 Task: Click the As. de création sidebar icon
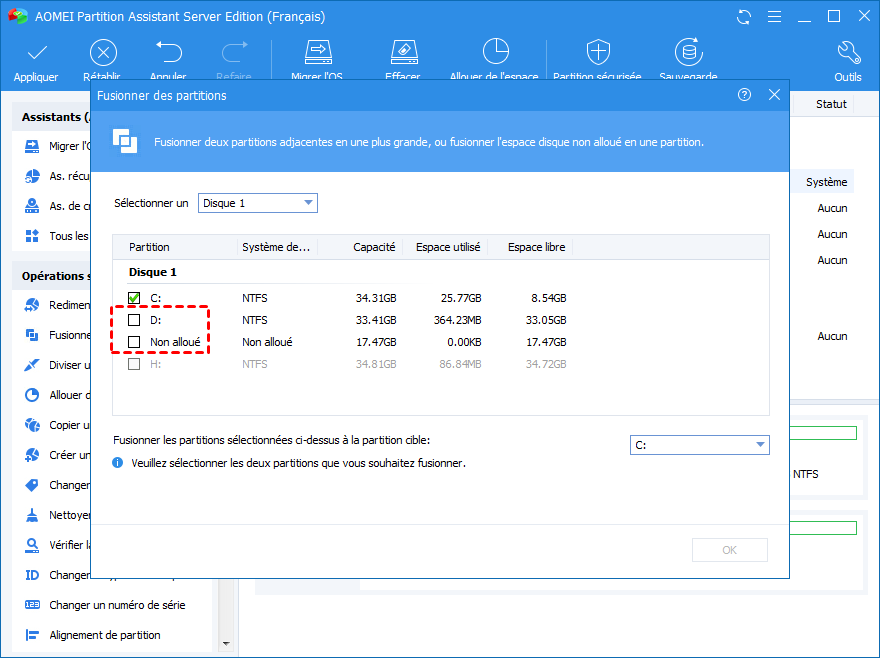(x=32, y=206)
